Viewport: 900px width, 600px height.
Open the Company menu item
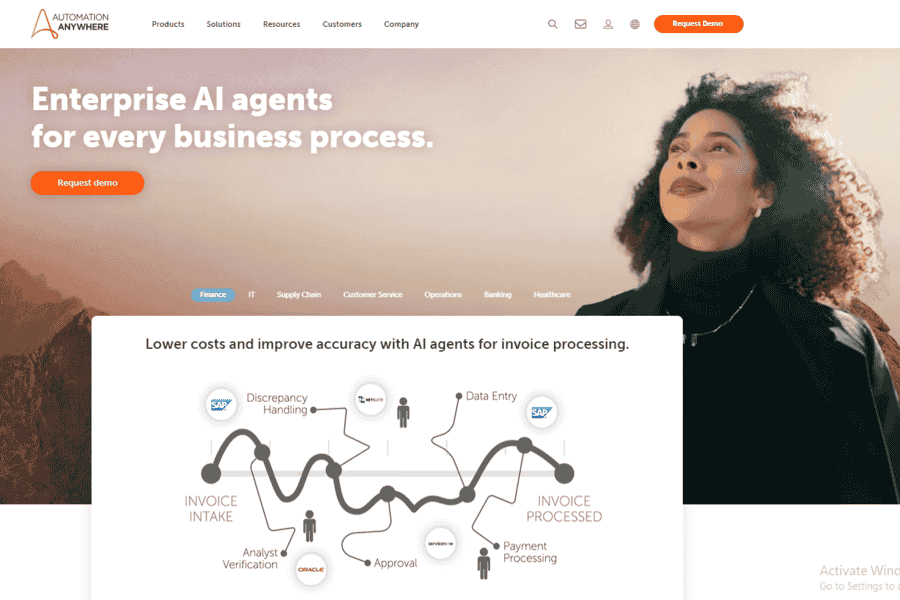pyautogui.click(x=401, y=24)
